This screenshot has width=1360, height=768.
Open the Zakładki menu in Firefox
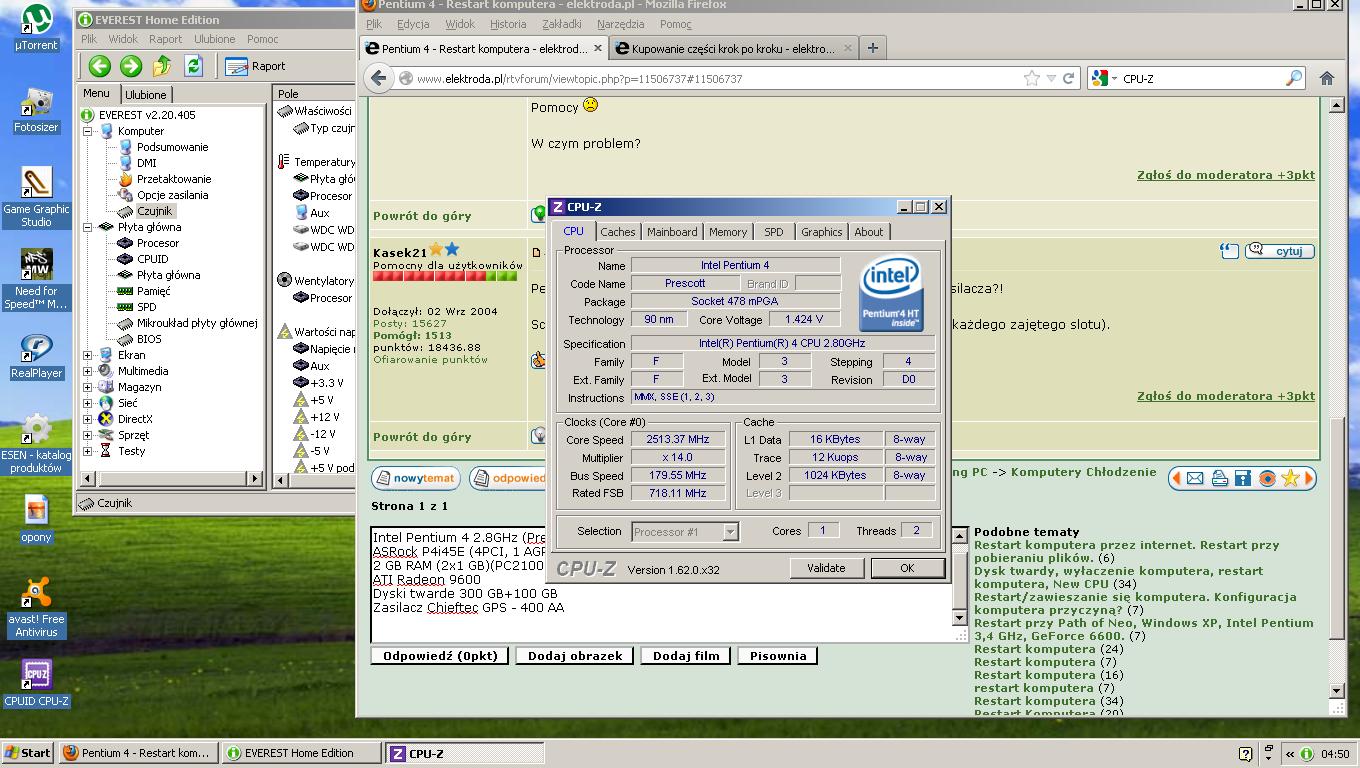(561, 24)
